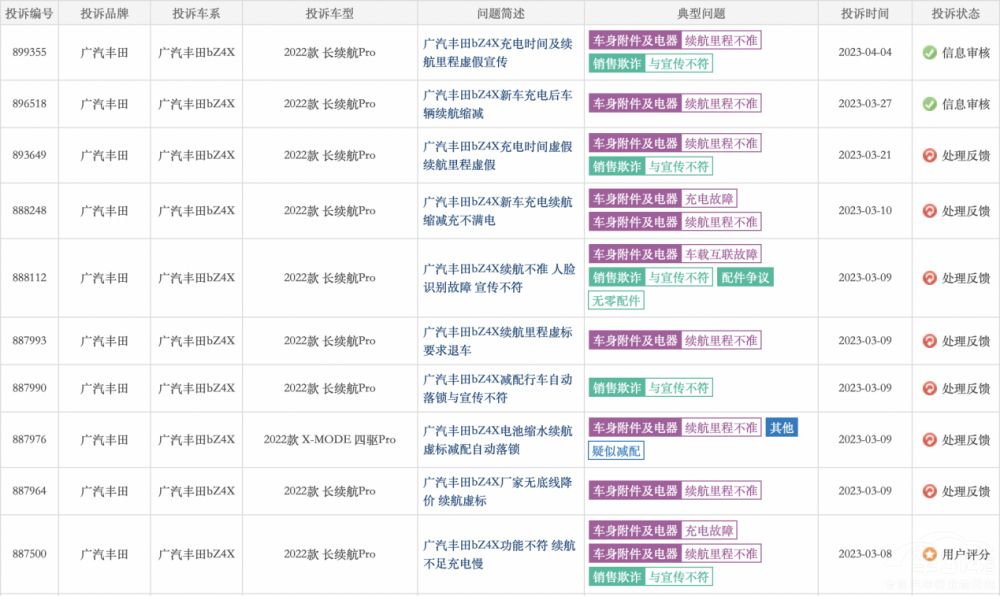
Task: Click the 2022款 X-MODE 四驱Pro model cell
Action: 329,440
